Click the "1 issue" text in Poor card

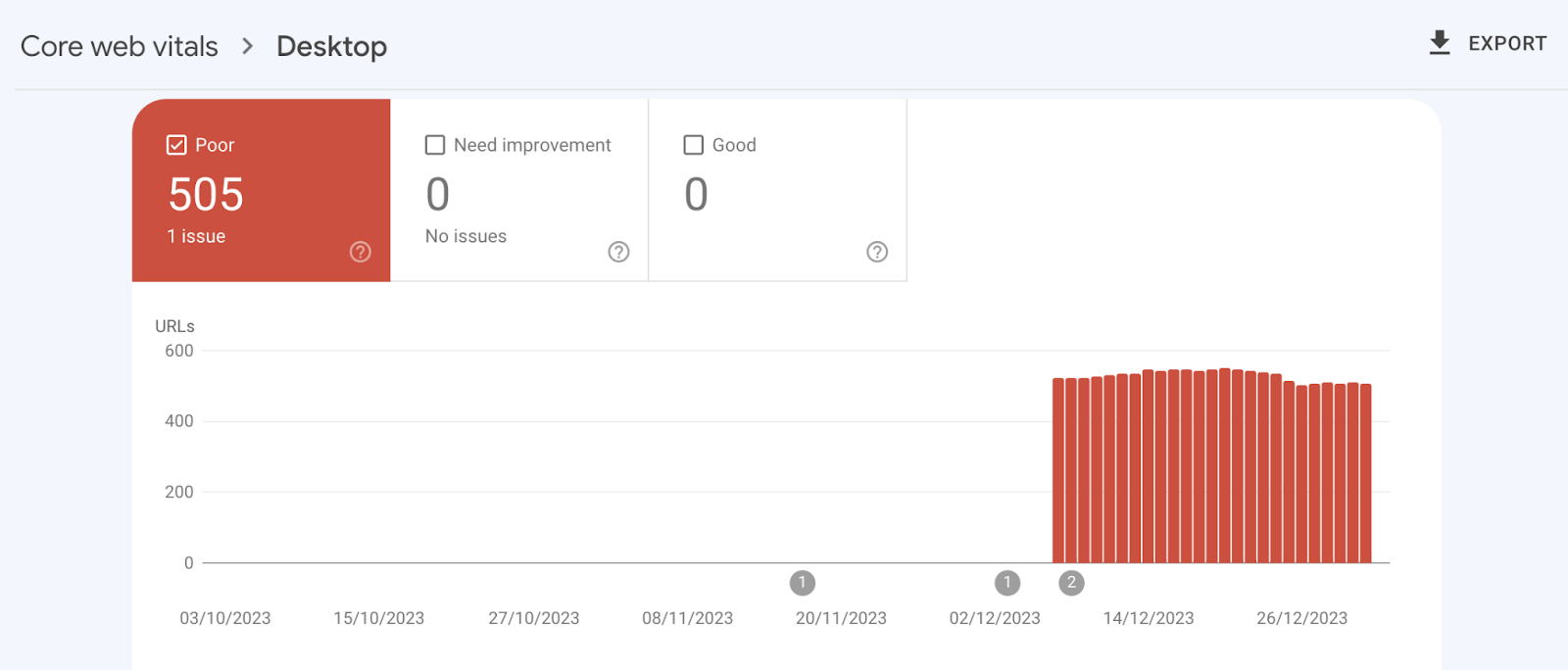coord(196,236)
